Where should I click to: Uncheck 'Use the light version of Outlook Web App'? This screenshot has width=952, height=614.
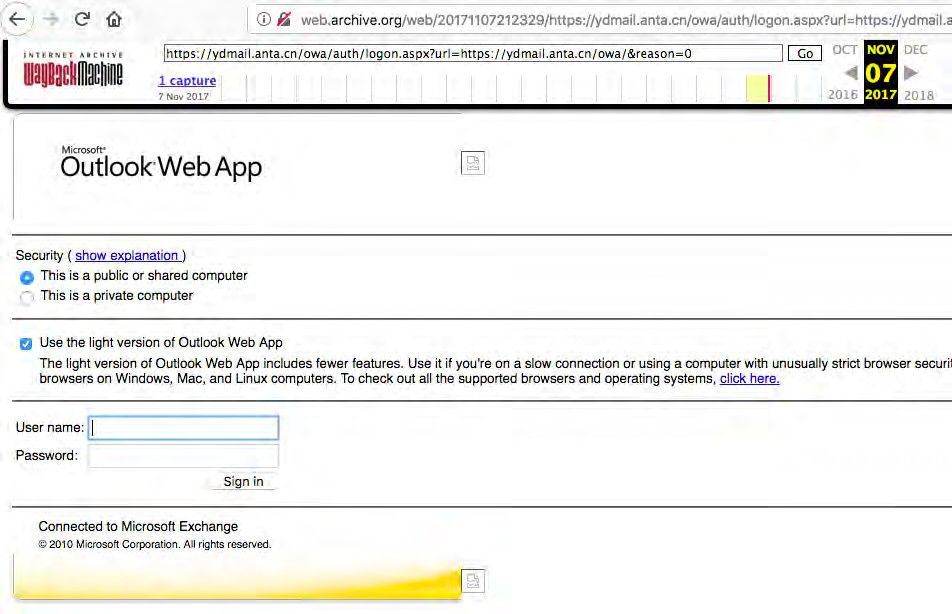26,344
